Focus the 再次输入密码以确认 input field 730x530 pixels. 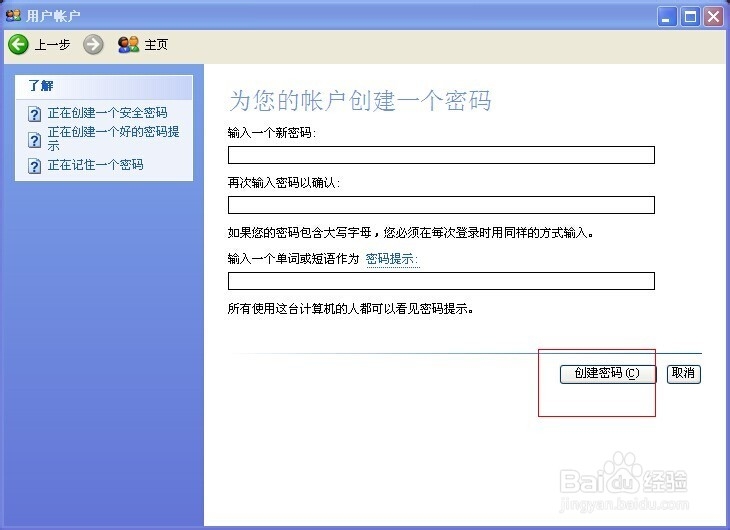441,205
